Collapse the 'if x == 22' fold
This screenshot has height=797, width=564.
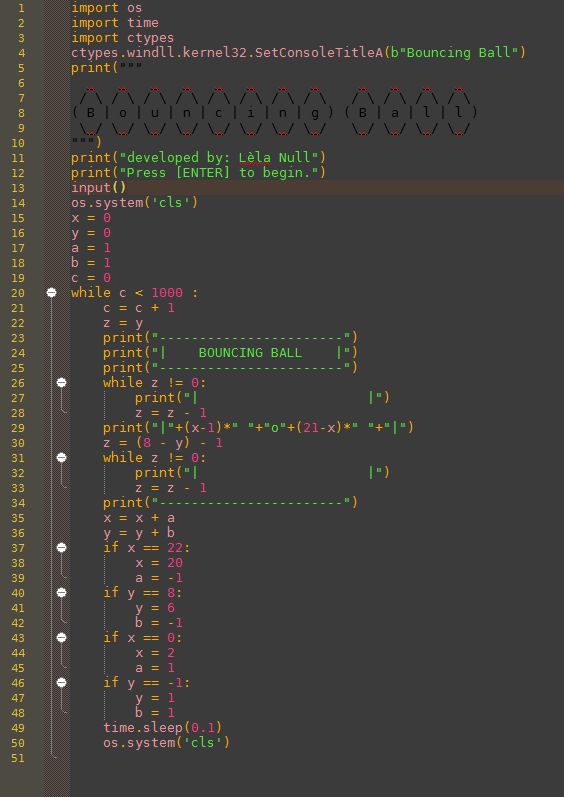pos(61,547)
